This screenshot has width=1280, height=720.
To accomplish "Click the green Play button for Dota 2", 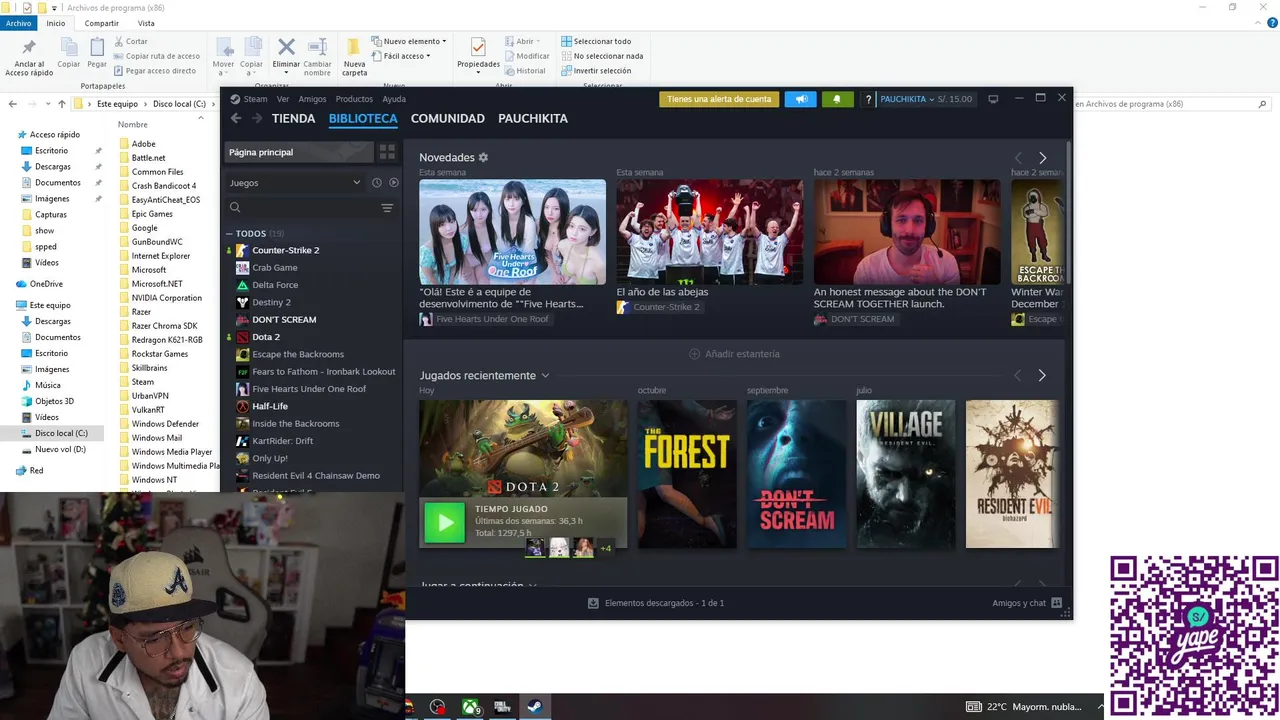I will click(445, 522).
